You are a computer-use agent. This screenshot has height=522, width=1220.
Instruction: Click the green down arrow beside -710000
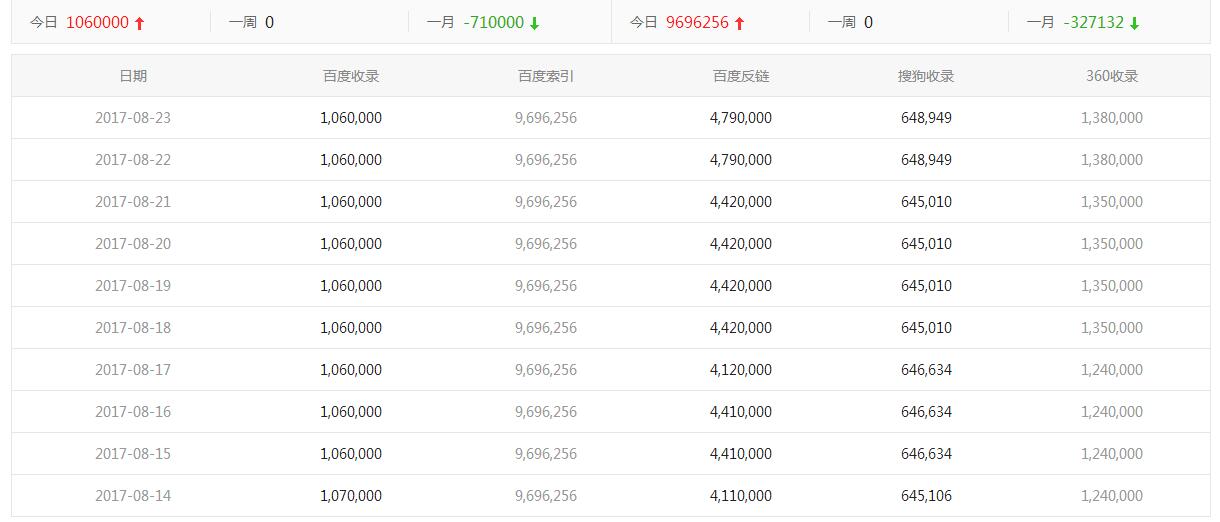click(535, 23)
